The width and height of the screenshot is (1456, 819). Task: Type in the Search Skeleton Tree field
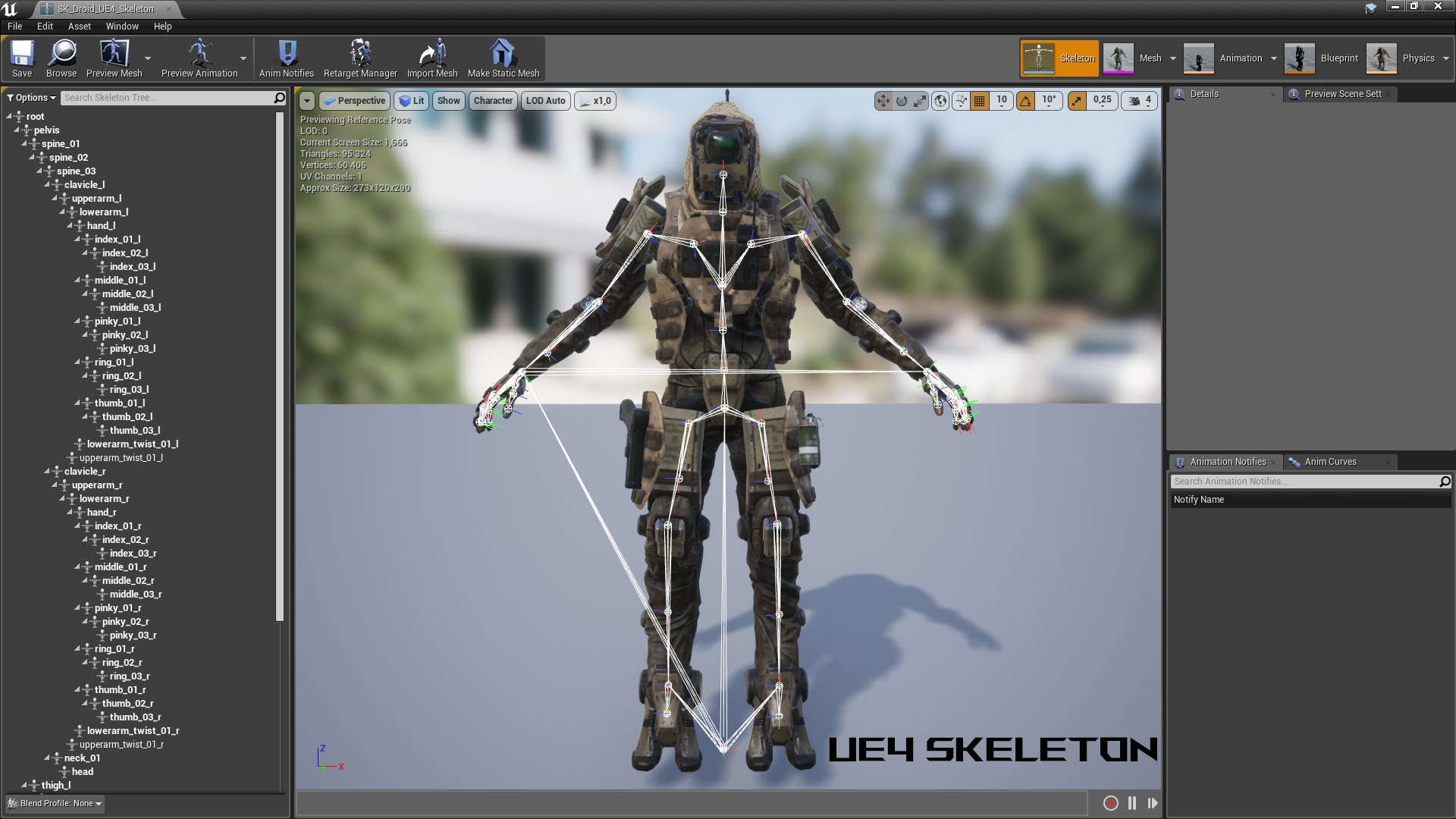[167, 97]
